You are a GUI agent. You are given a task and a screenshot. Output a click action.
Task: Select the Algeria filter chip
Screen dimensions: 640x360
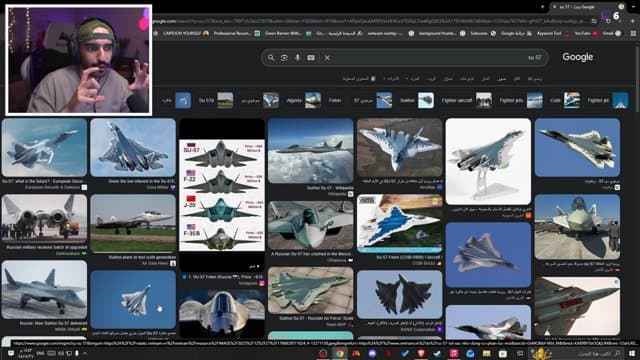click(x=304, y=100)
